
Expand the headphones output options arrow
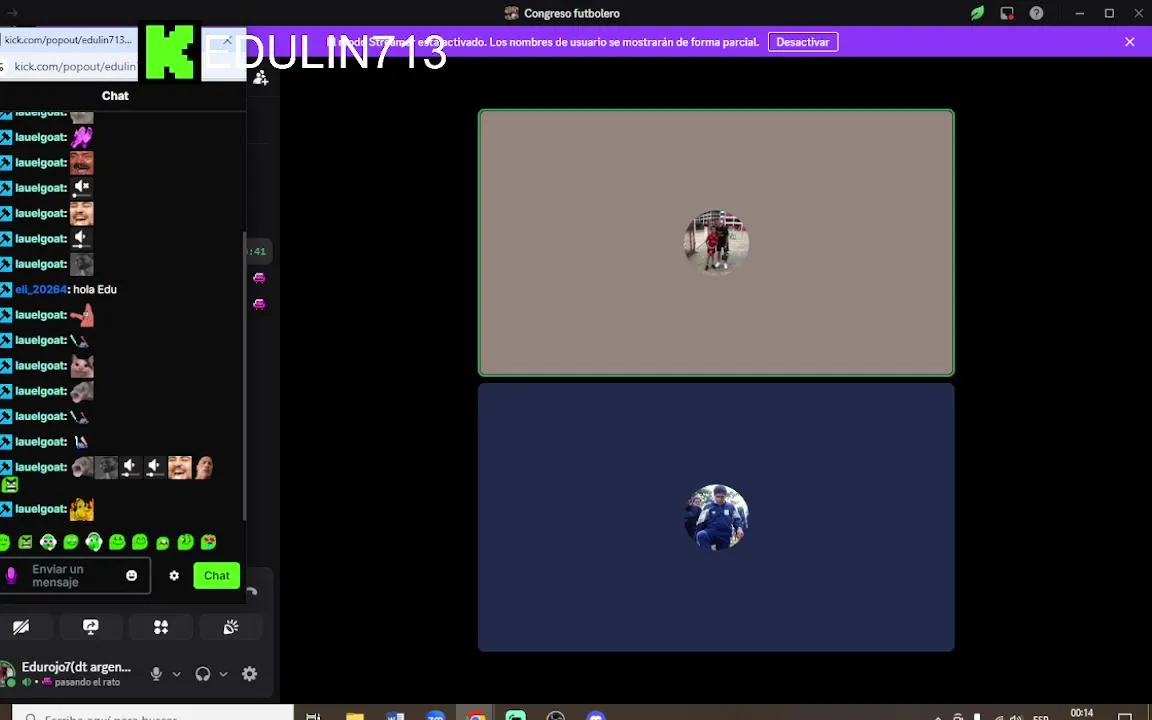point(223,674)
